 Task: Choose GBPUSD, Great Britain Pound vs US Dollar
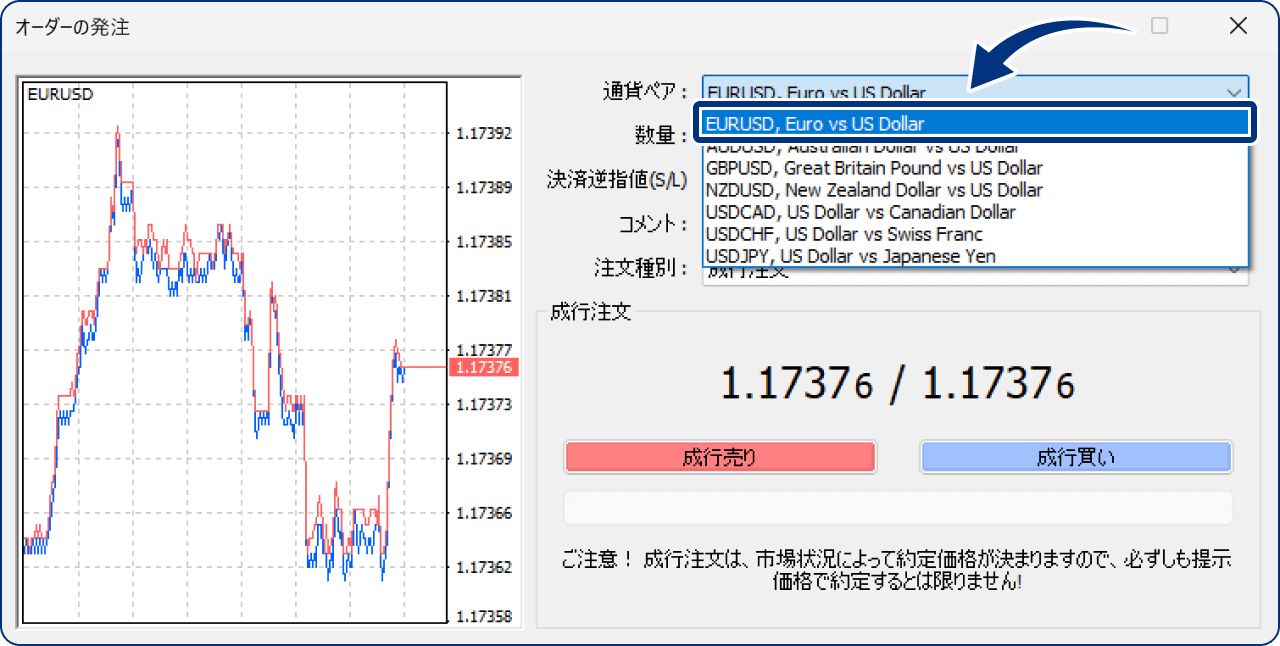(x=874, y=168)
